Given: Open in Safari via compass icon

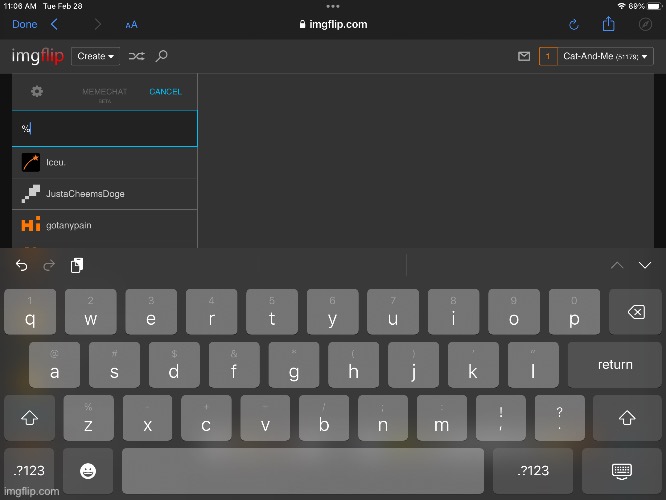Looking at the screenshot, I should point(645,24).
